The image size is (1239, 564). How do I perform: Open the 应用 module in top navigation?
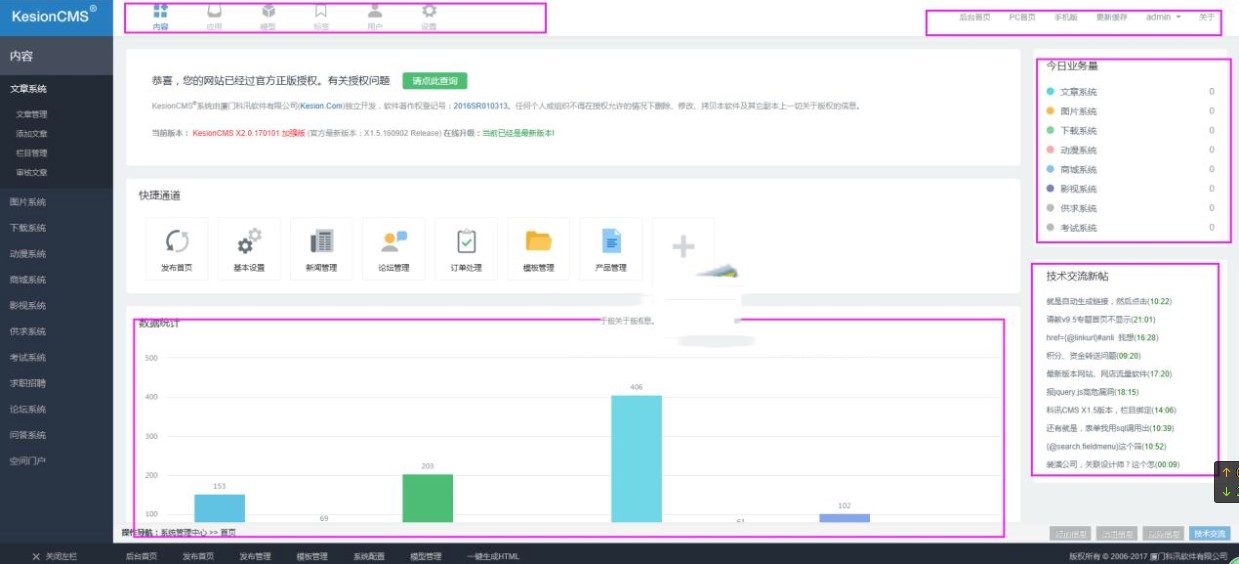point(214,17)
